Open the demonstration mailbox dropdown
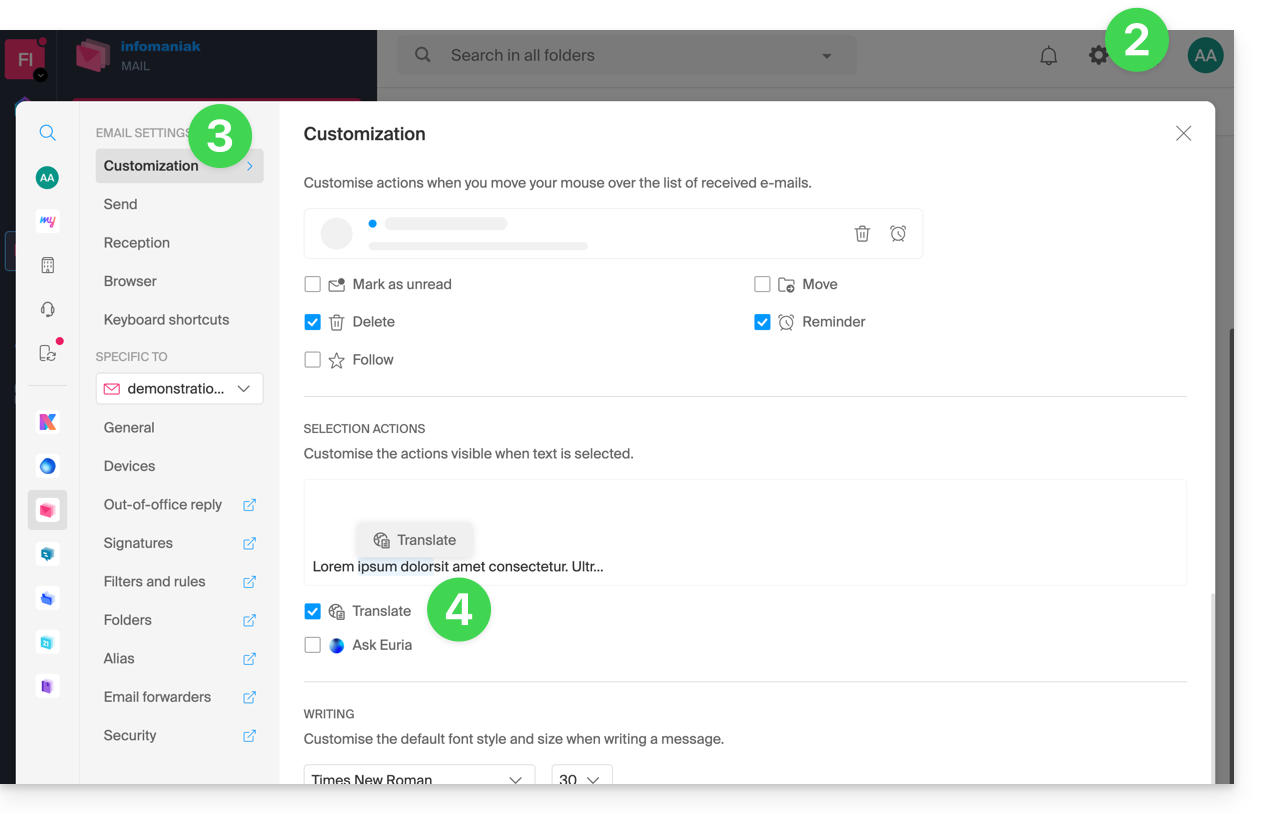 point(179,388)
